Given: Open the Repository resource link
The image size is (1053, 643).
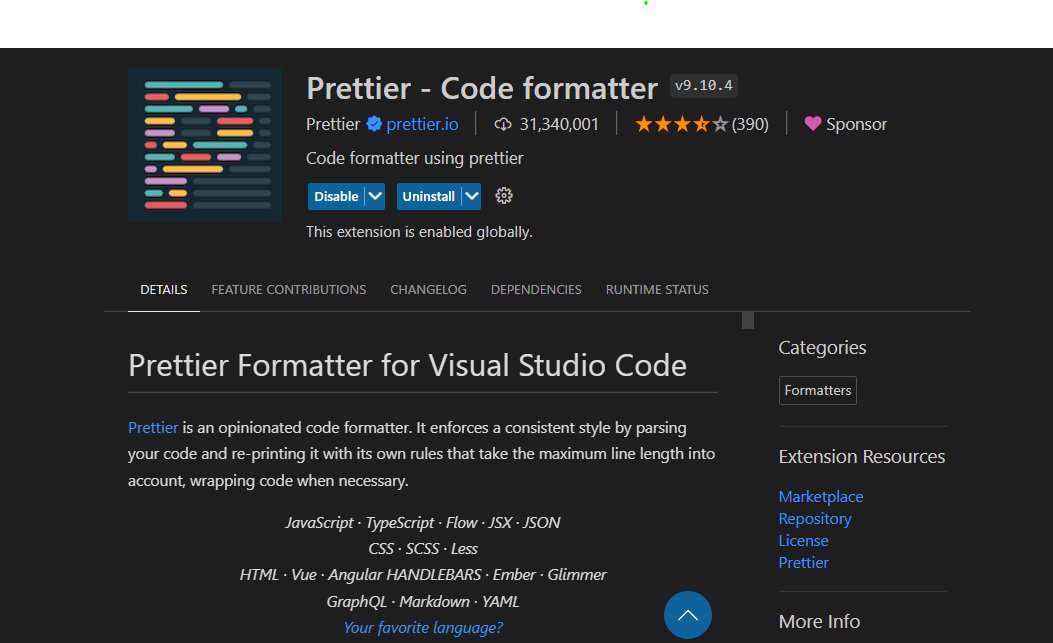Looking at the screenshot, I should pos(815,519).
